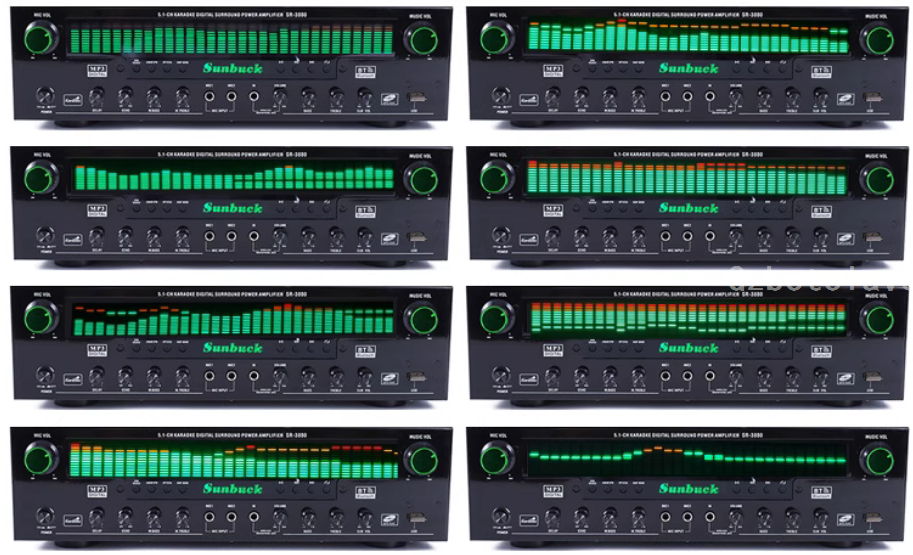
Task: Toggle the POWER switch on the second-row right amplifier
Action: coord(501,235)
